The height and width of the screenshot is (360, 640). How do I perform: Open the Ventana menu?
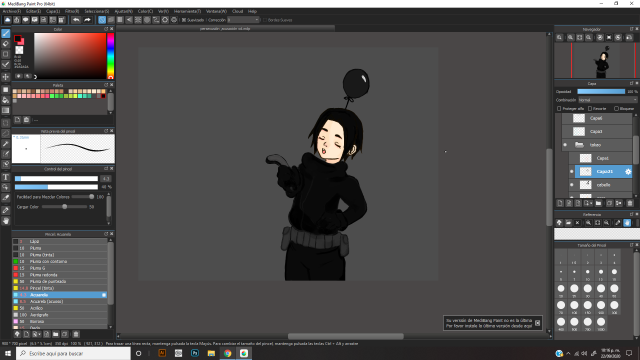[216, 11]
